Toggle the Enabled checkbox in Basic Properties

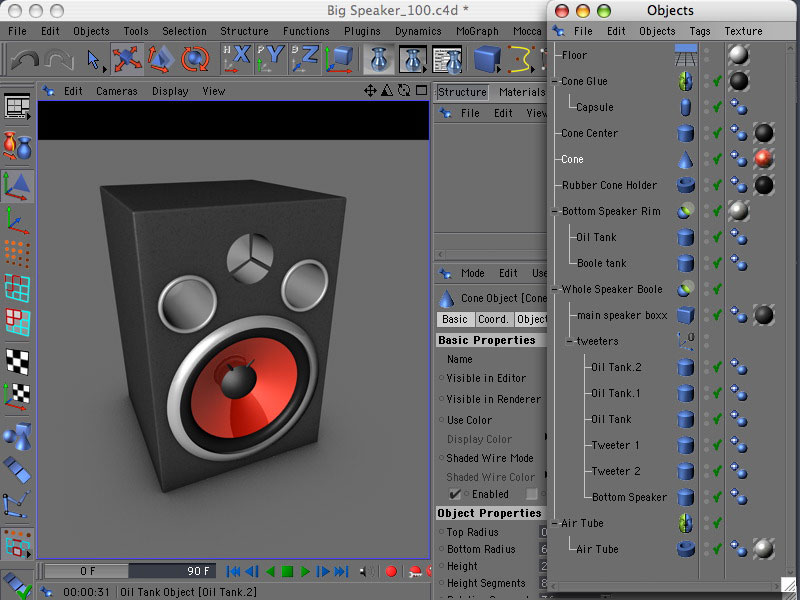click(x=455, y=494)
